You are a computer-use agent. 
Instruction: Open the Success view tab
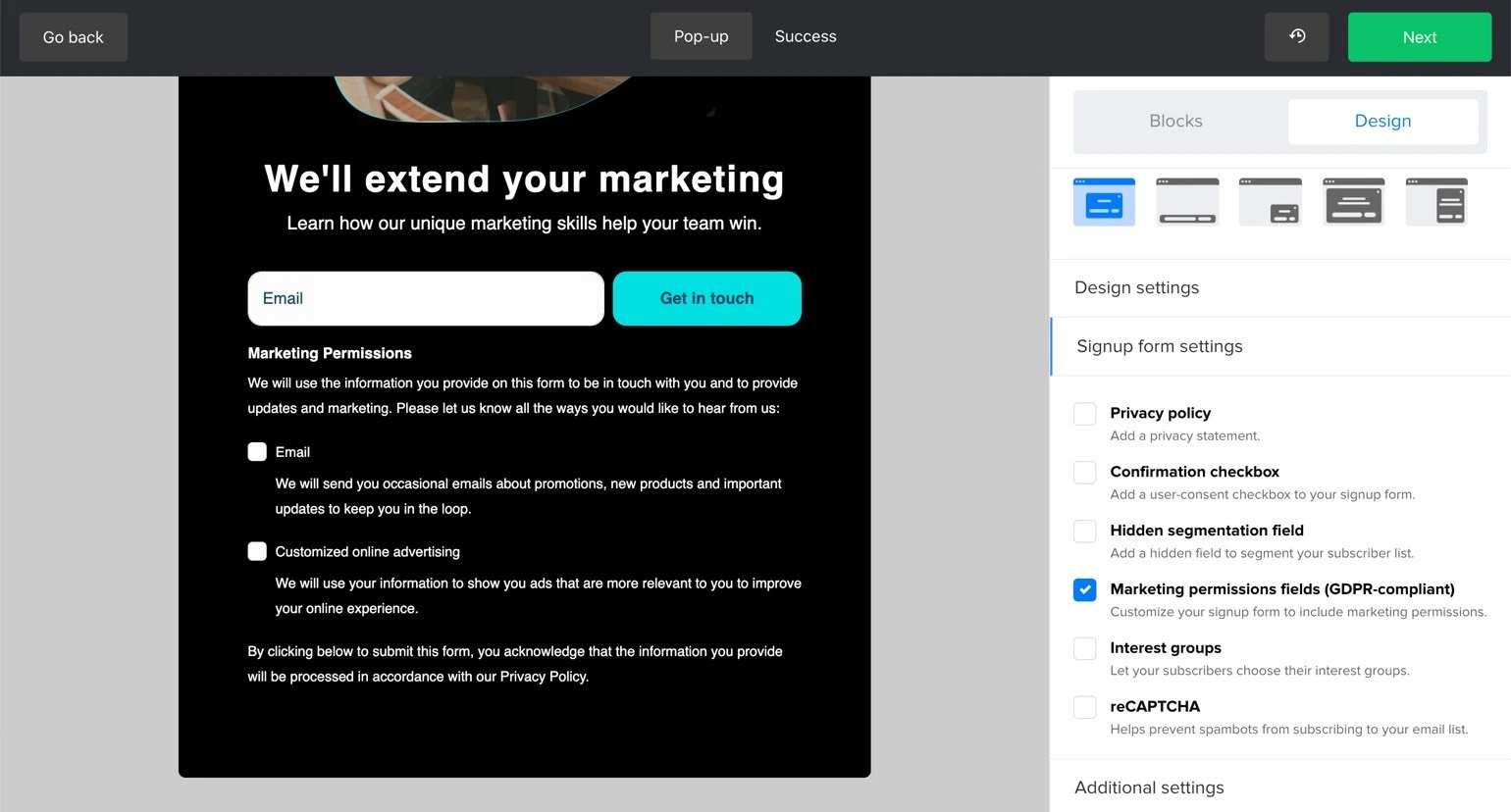[x=805, y=36]
